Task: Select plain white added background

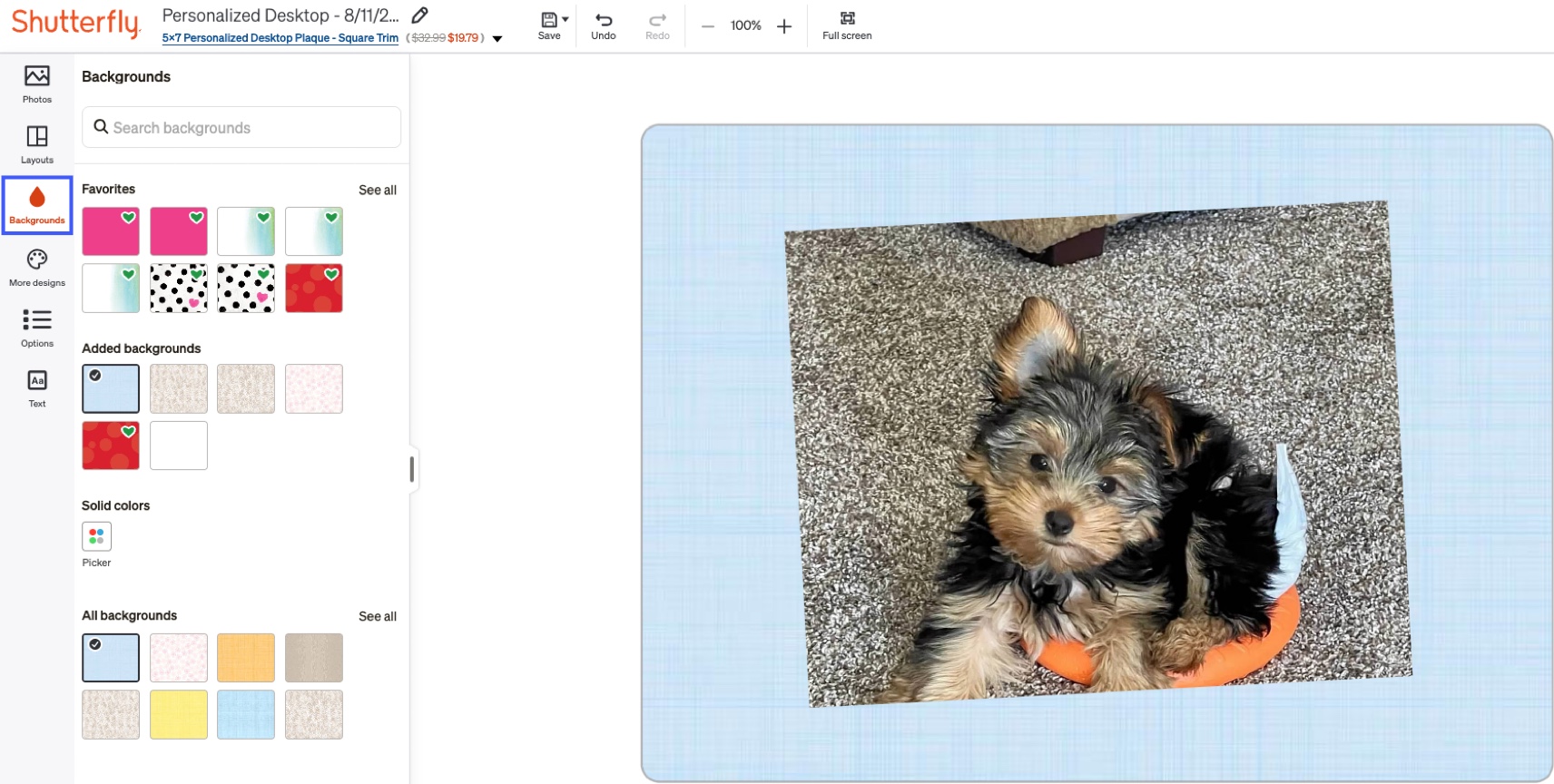Action: [x=178, y=446]
